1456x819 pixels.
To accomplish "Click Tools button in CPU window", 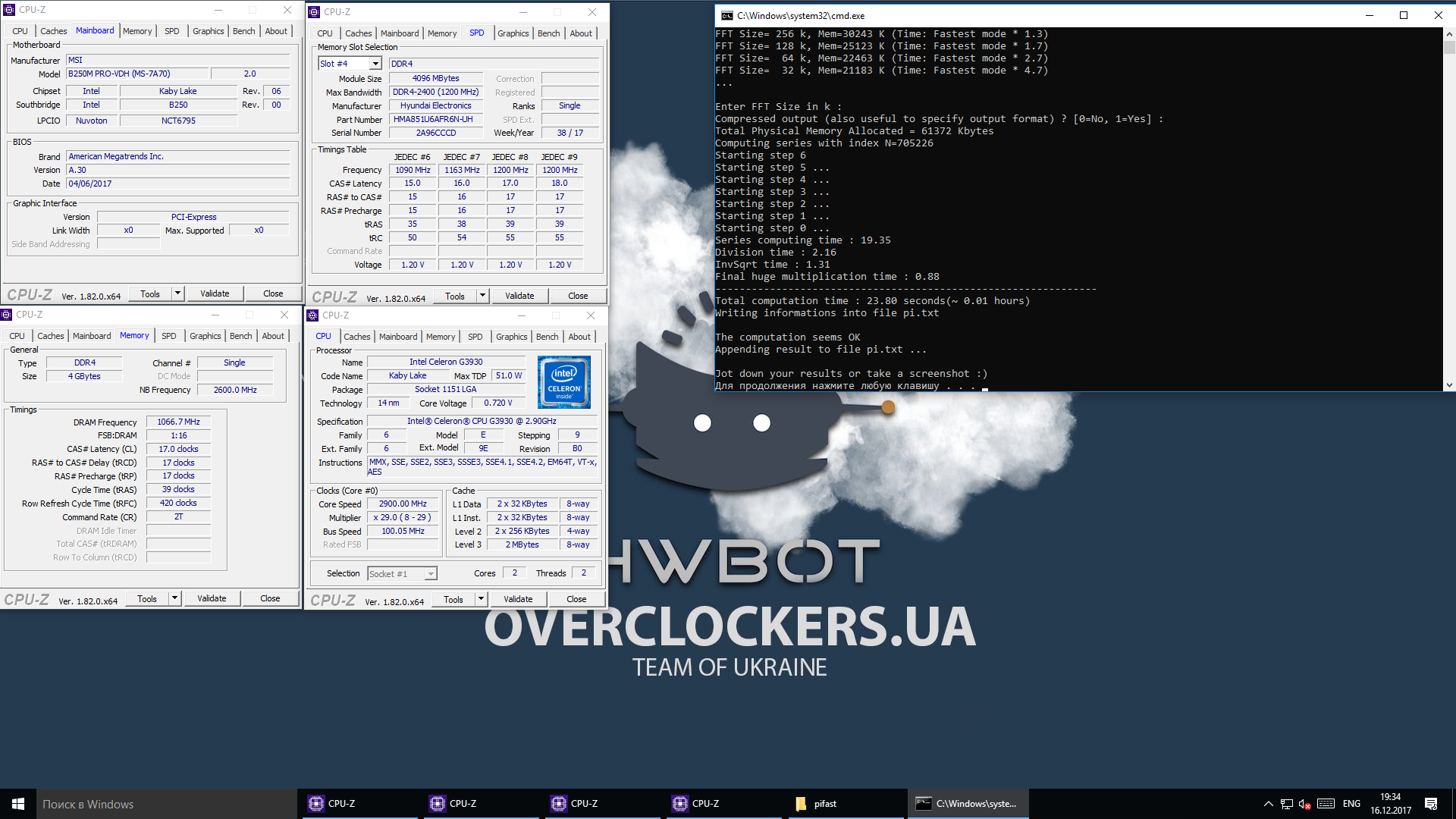I will 453,599.
